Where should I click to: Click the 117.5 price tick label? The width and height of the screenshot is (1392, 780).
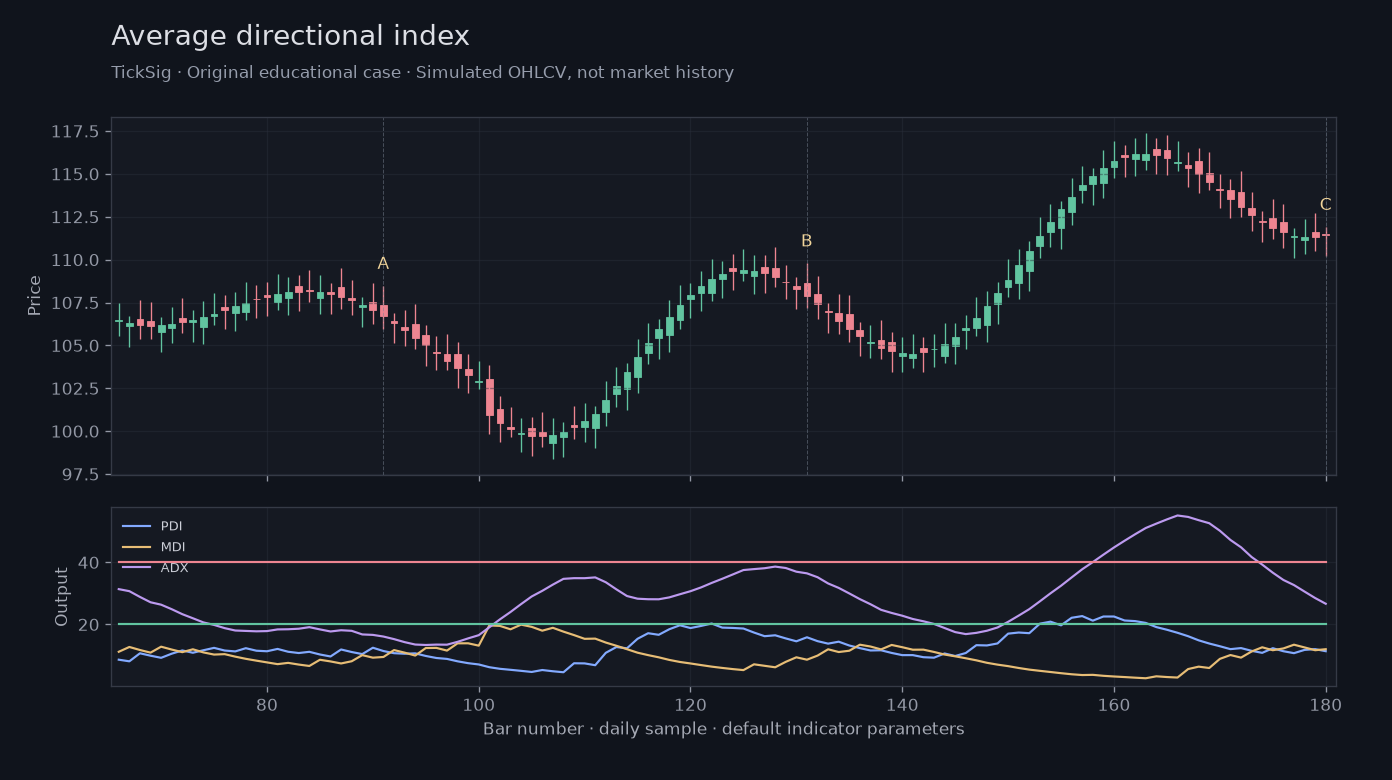[75, 132]
